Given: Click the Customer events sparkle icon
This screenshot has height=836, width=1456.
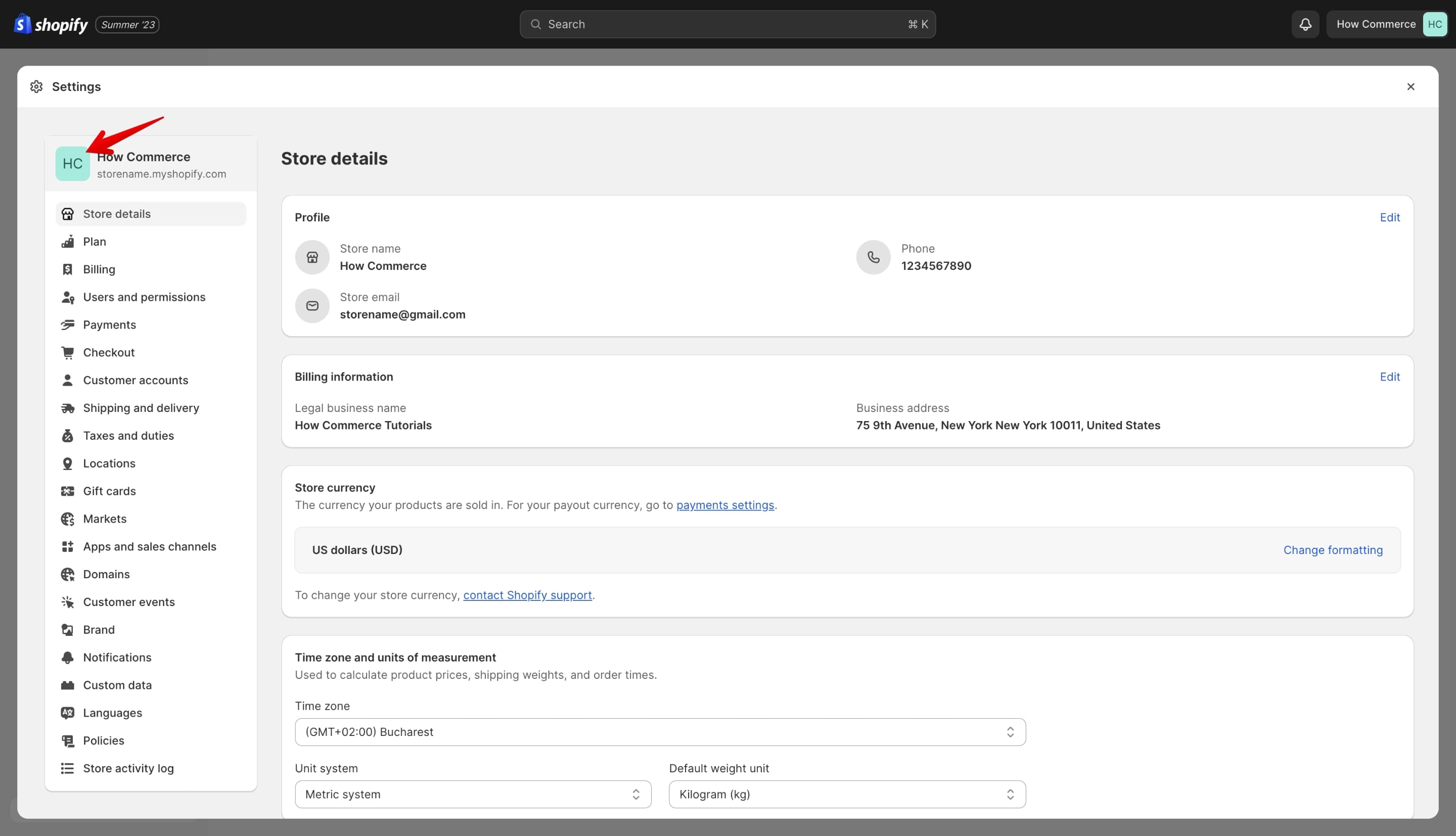Looking at the screenshot, I should pos(68,602).
